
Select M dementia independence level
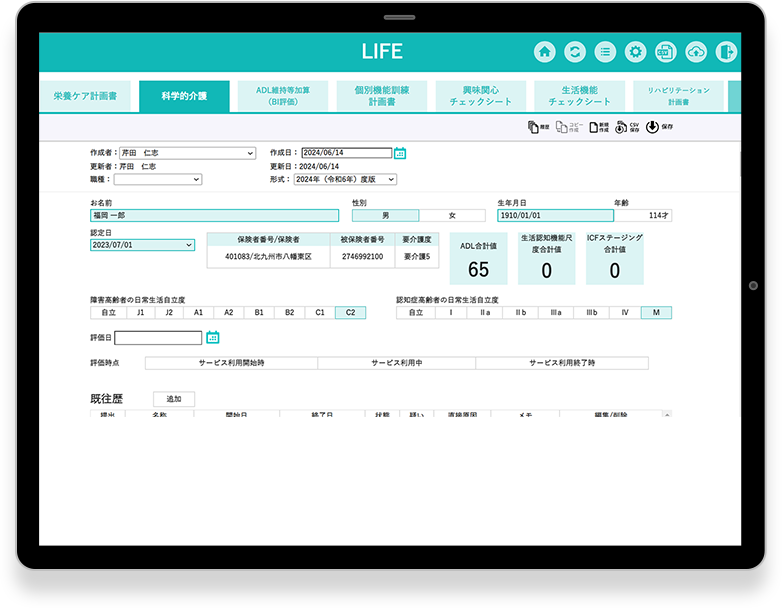656,313
